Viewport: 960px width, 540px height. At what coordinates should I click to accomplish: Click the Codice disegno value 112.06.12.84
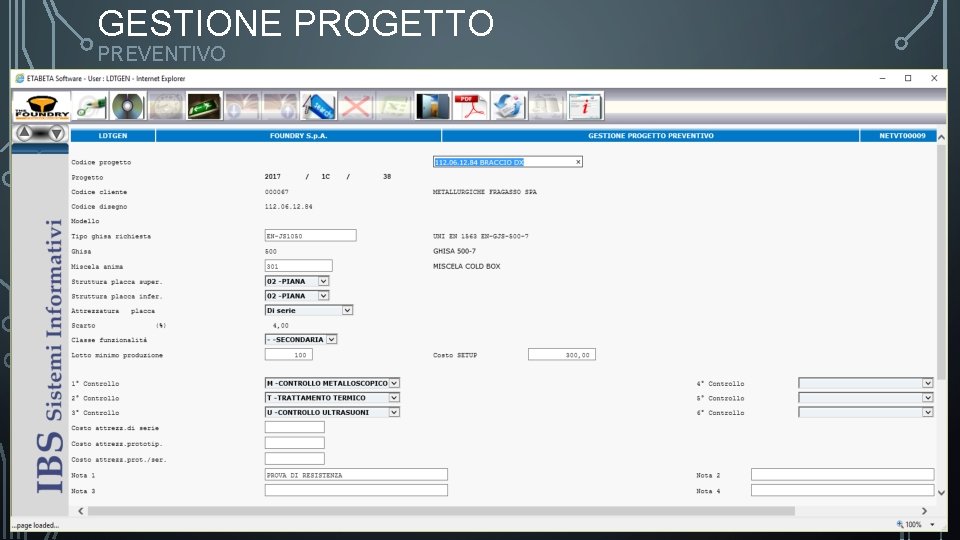(x=288, y=207)
